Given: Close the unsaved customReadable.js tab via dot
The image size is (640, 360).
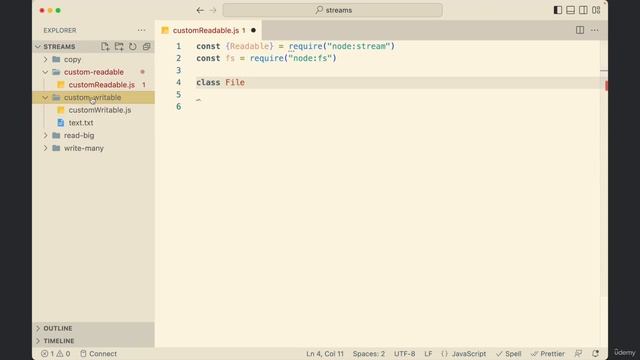Looking at the screenshot, I should [253, 30].
